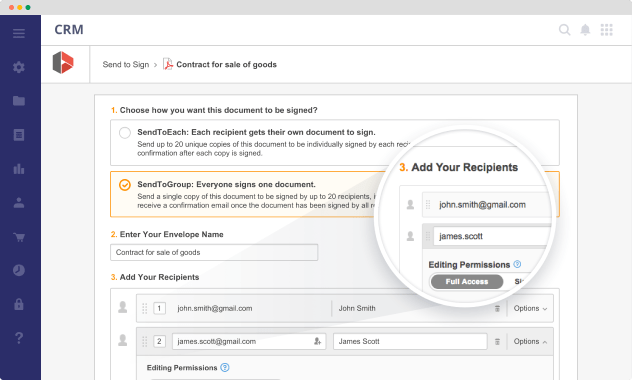632x380 pixels.
Task: Click the notifications bell icon
Action: 585,30
